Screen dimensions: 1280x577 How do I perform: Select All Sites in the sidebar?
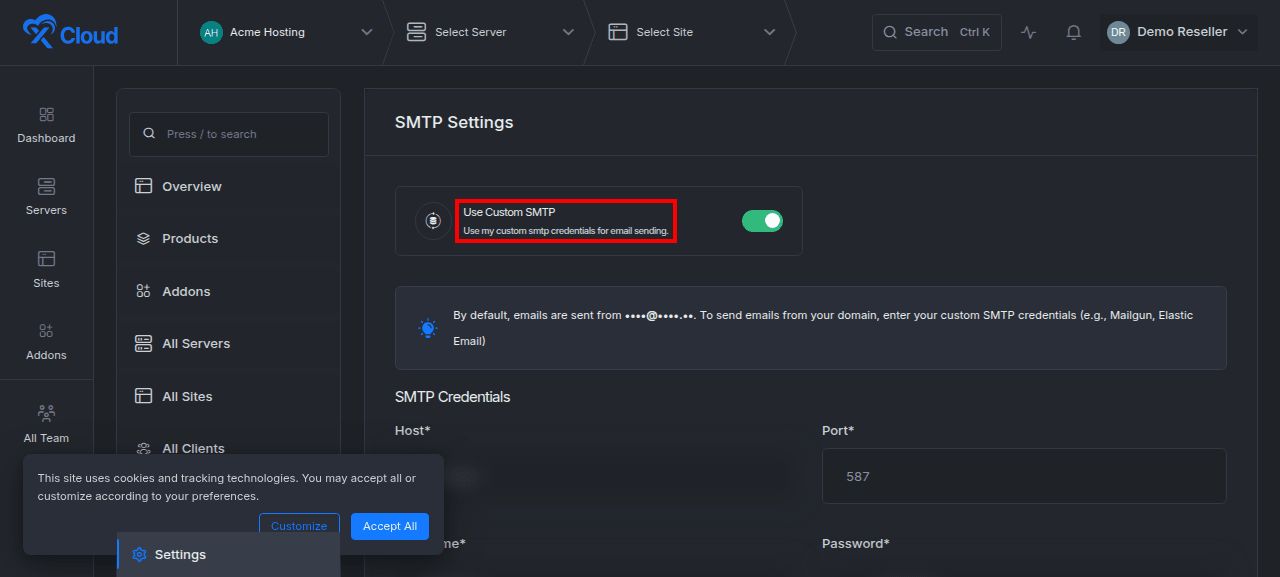point(228,397)
